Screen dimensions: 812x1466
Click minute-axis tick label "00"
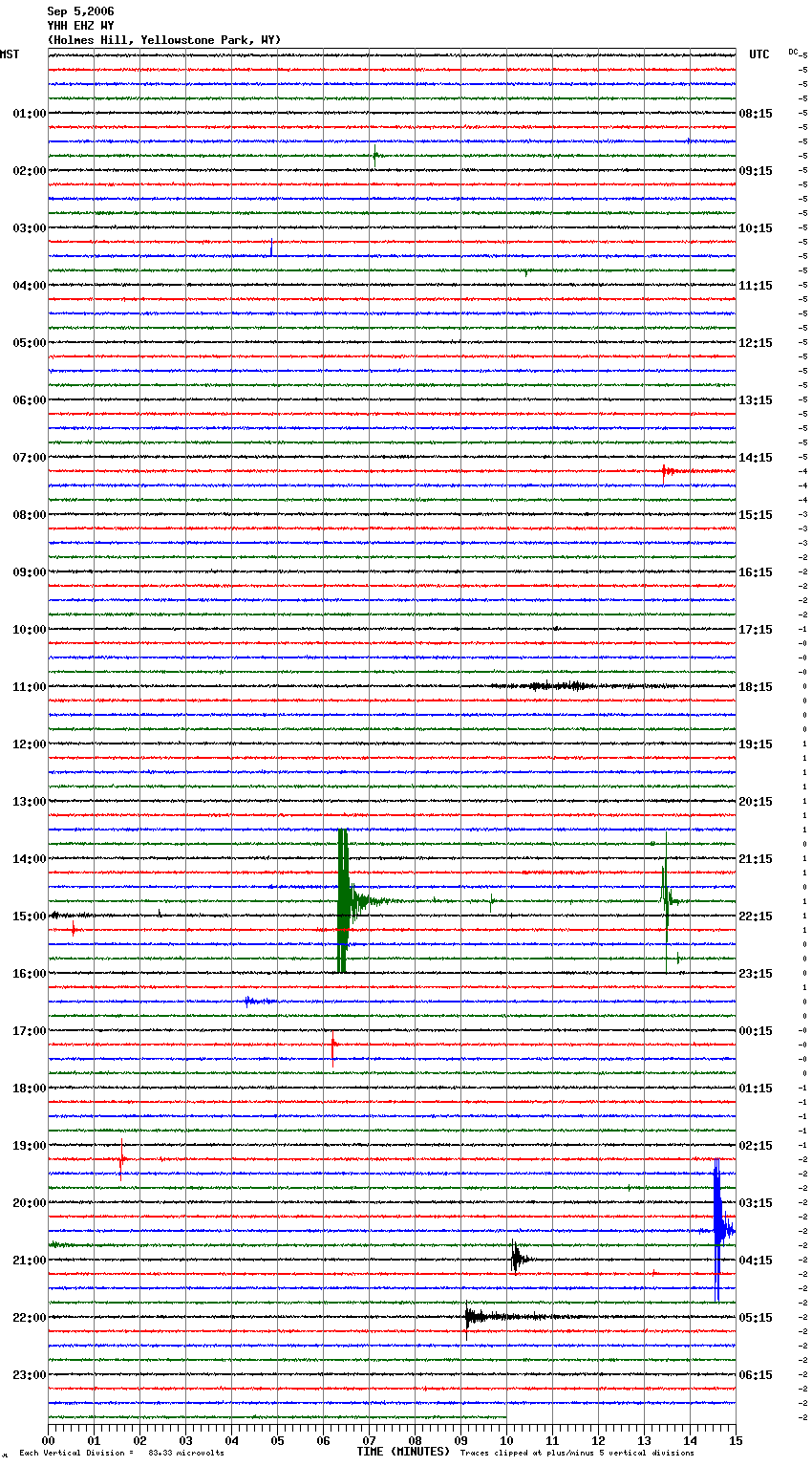click(48, 1440)
